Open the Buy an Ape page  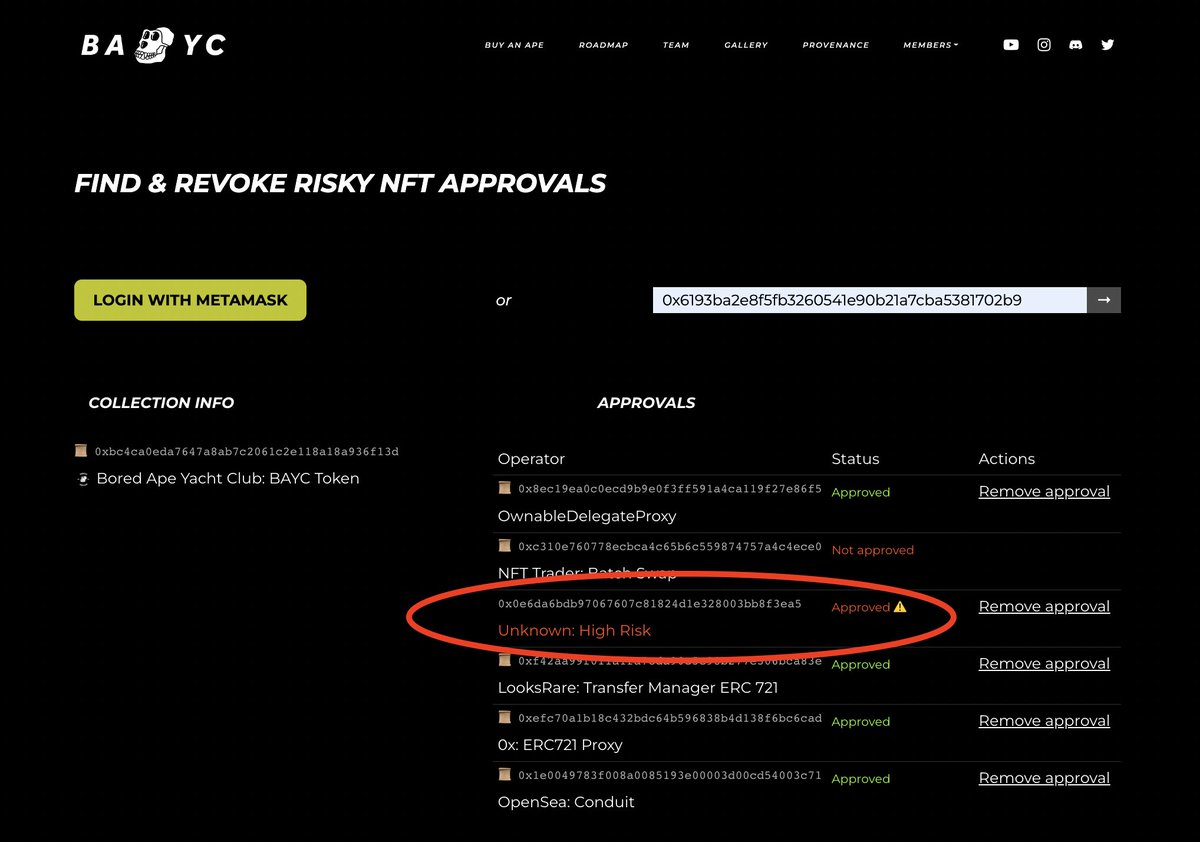515,45
